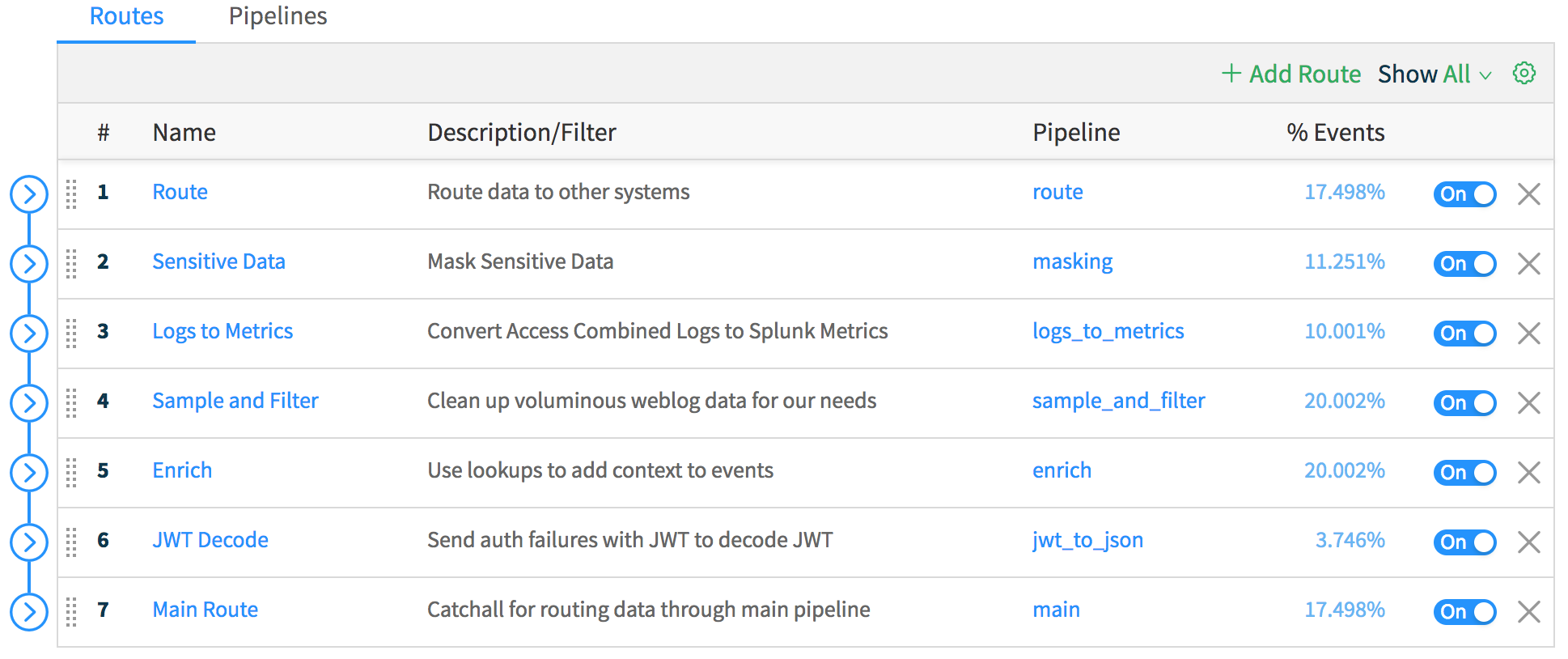
Task: Click the sample_and_filter pipeline link
Action: tap(1118, 401)
